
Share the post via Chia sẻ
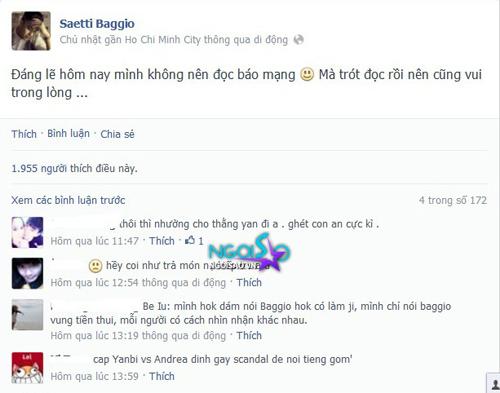(x=117, y=134)
